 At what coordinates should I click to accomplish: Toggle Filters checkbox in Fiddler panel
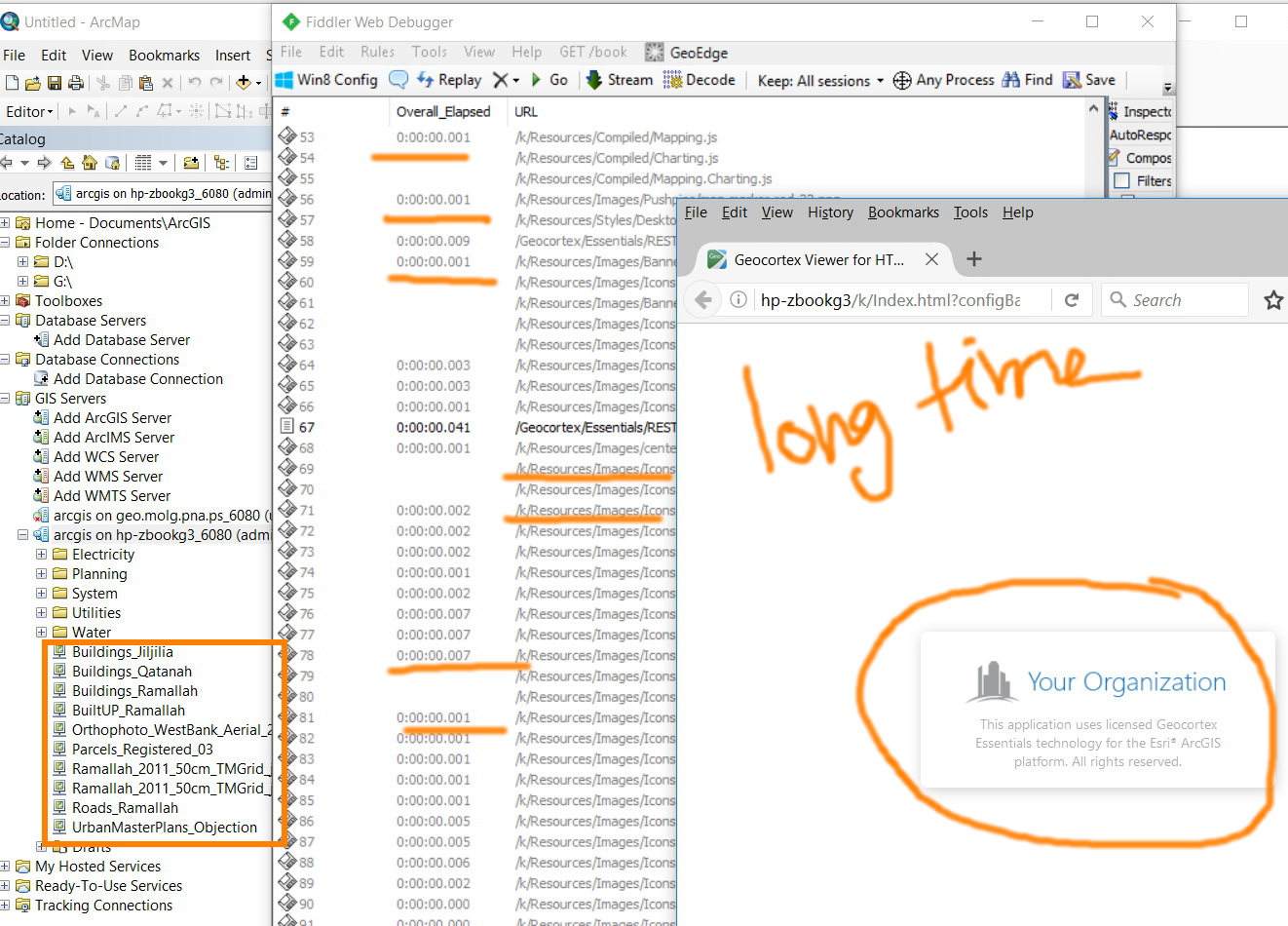tap(1121, 181)
